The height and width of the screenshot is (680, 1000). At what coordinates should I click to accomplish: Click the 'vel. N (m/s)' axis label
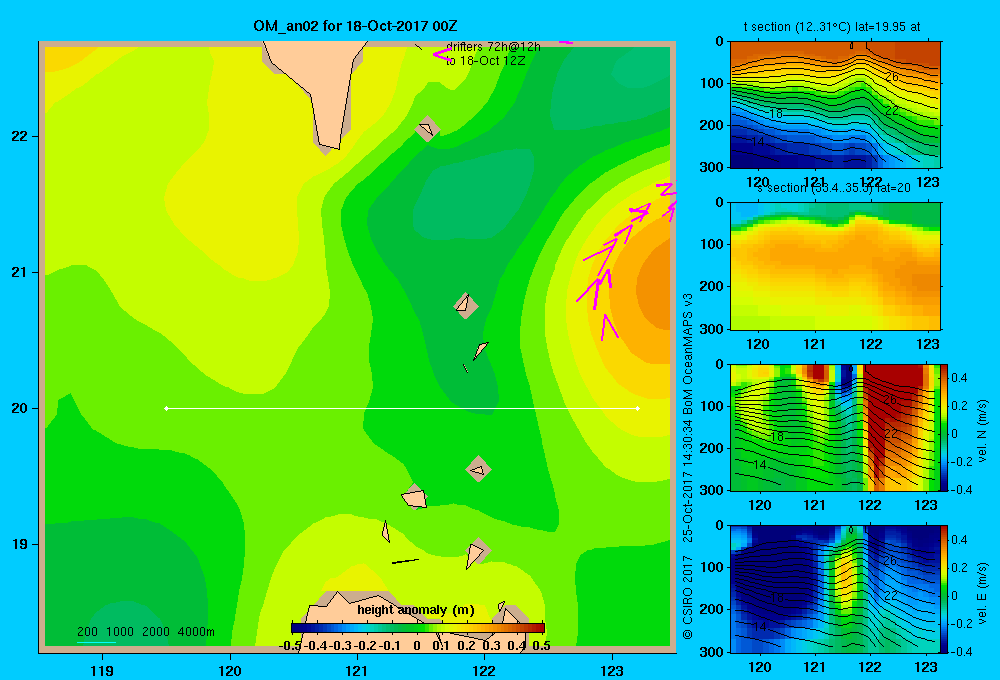[982, 431]
